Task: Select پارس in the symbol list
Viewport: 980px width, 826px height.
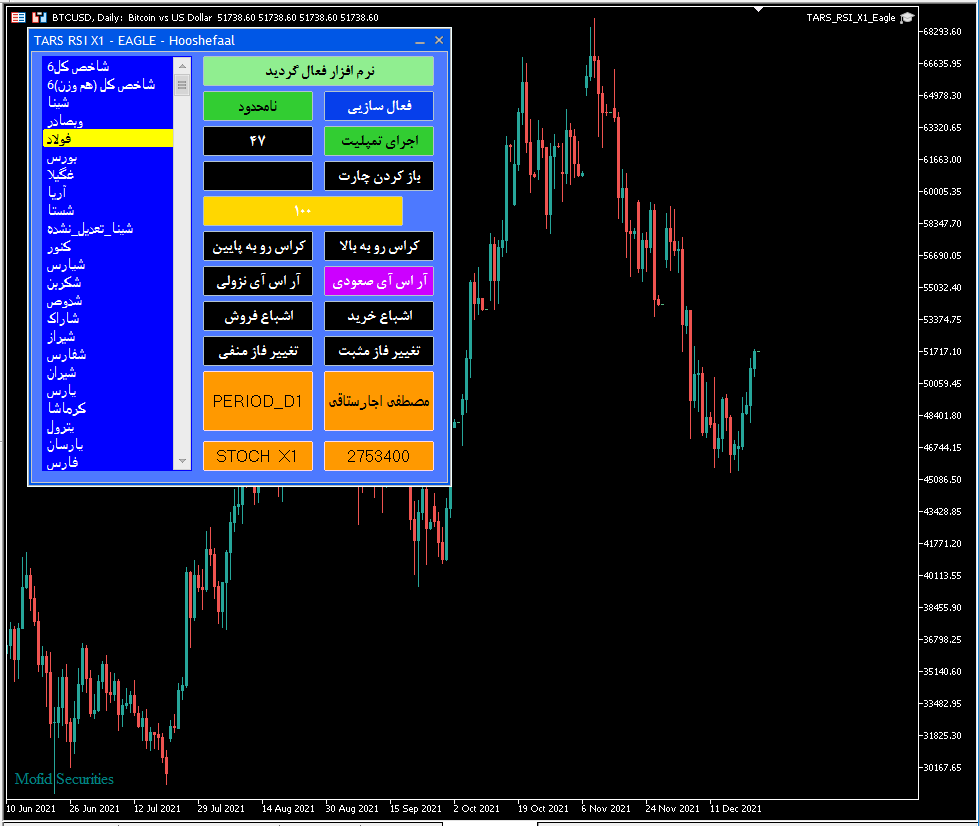Action: click(x=108, y=391)
